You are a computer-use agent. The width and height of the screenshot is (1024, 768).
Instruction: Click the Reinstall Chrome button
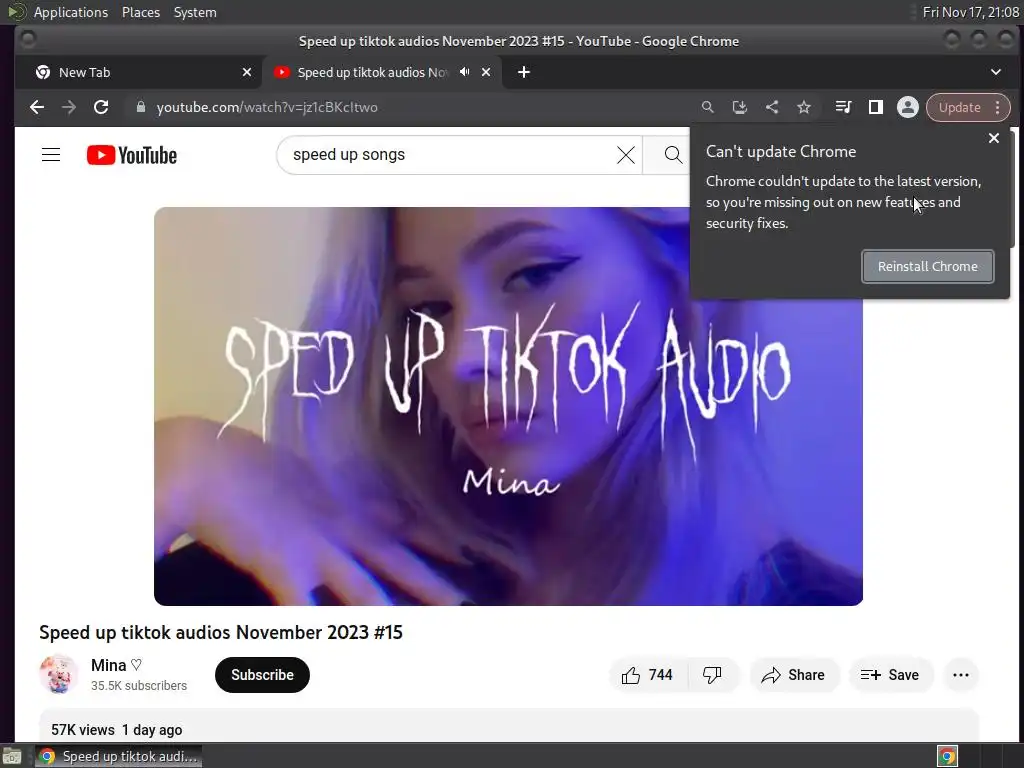927,266
